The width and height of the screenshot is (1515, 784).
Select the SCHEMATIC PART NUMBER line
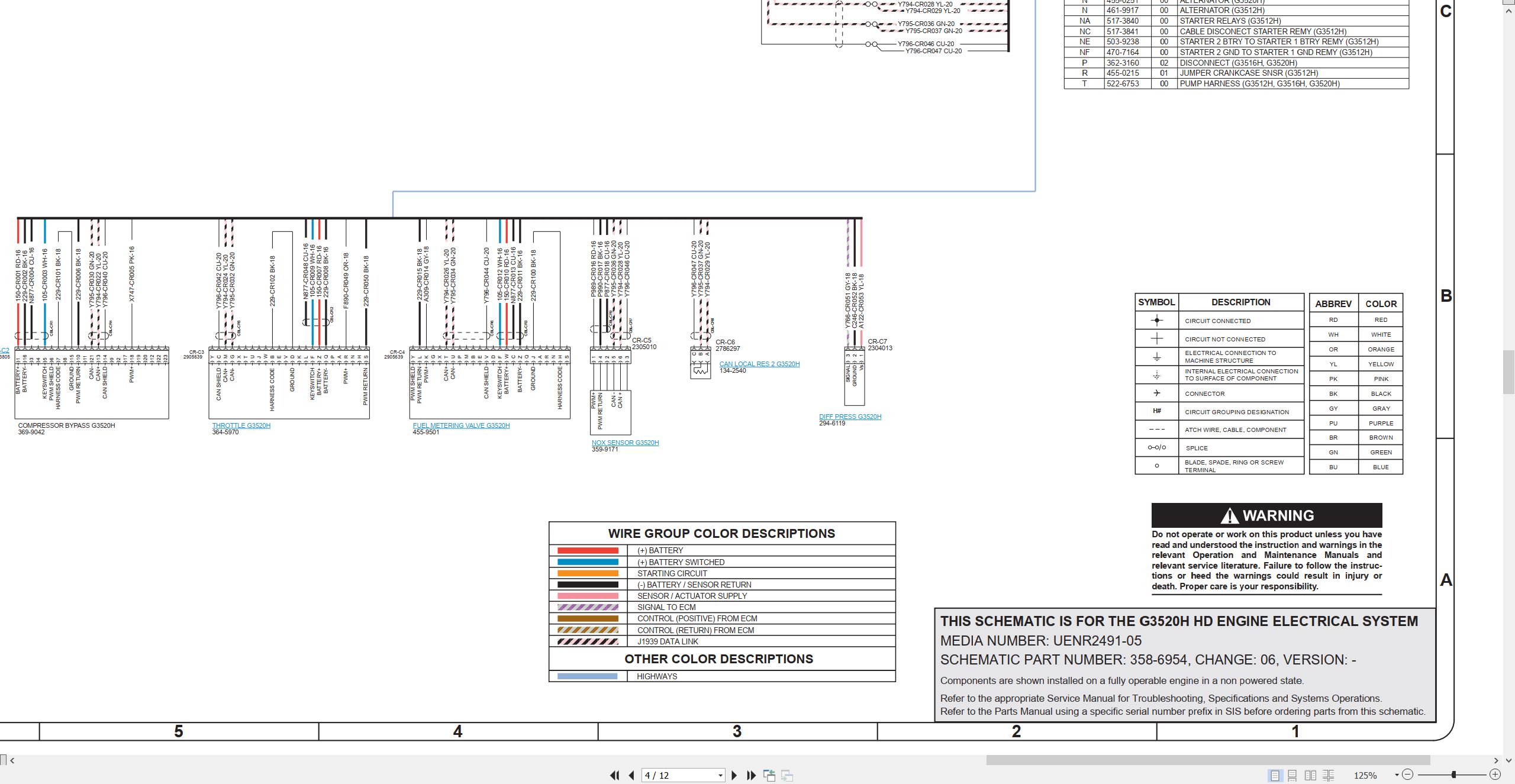1148,659
